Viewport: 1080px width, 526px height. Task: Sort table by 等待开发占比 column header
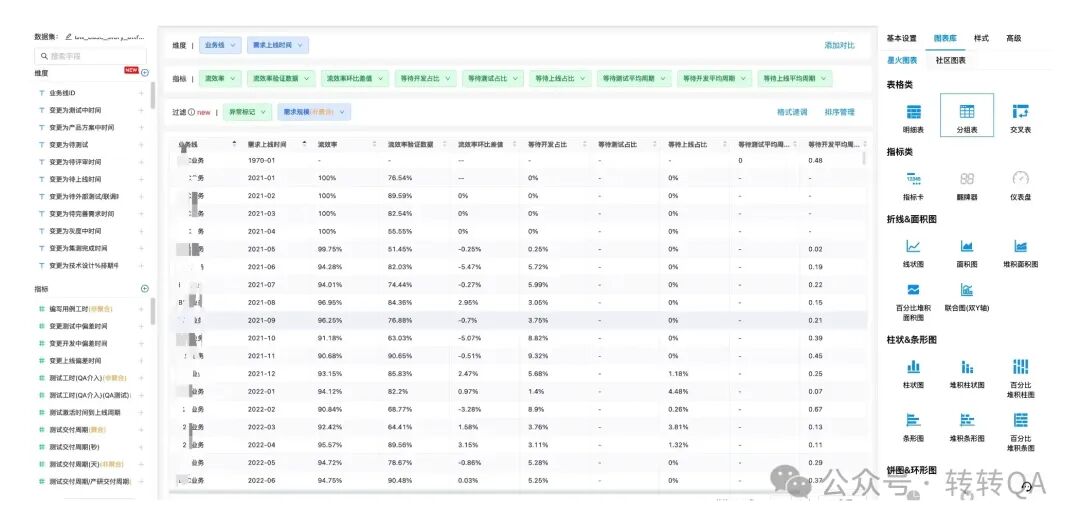[x=548, y=145]
